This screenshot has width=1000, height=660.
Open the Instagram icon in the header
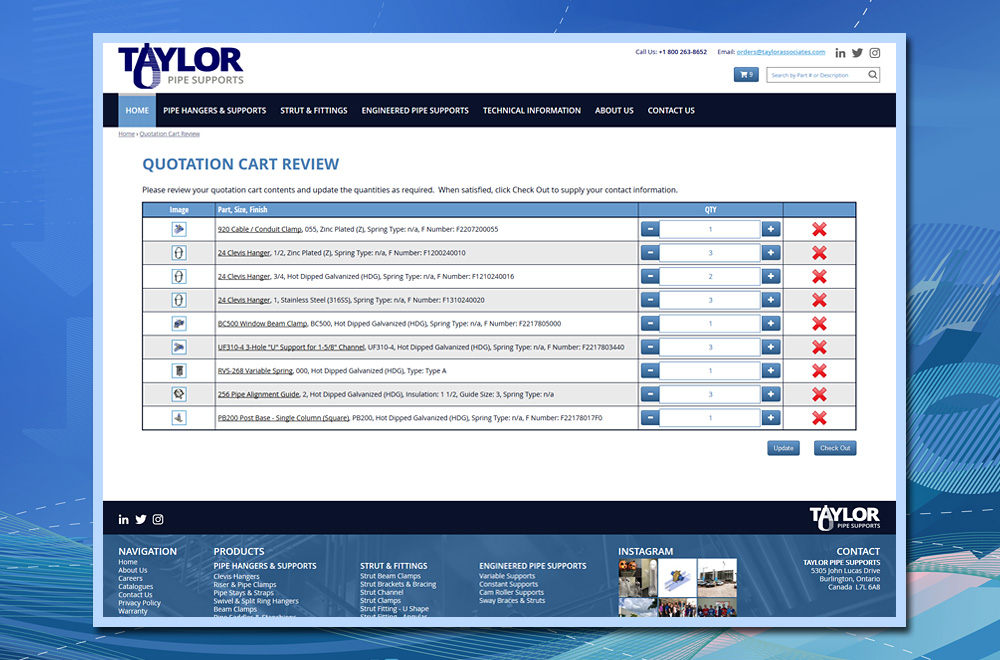coord(874,53)
